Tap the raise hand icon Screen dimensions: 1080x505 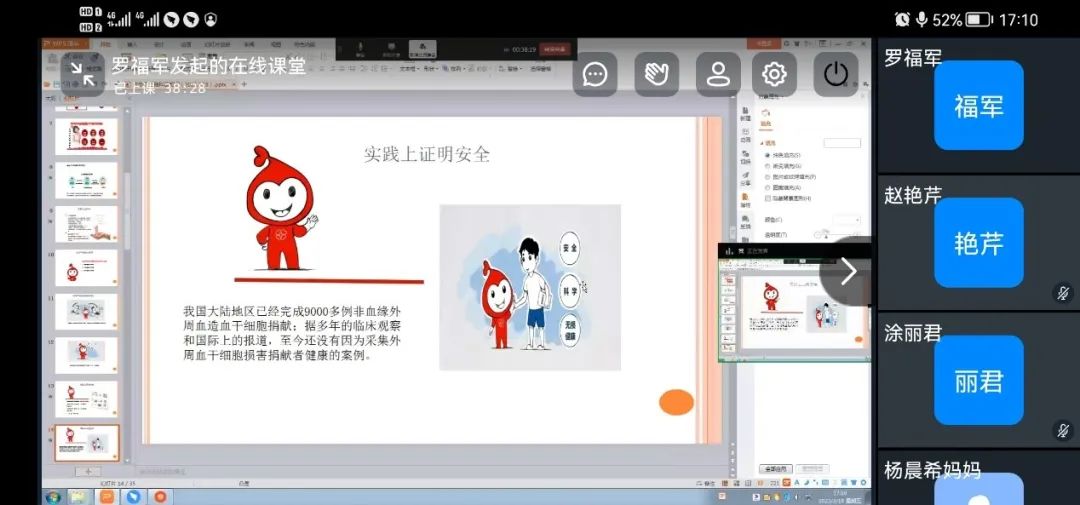(x=656, y=74)
